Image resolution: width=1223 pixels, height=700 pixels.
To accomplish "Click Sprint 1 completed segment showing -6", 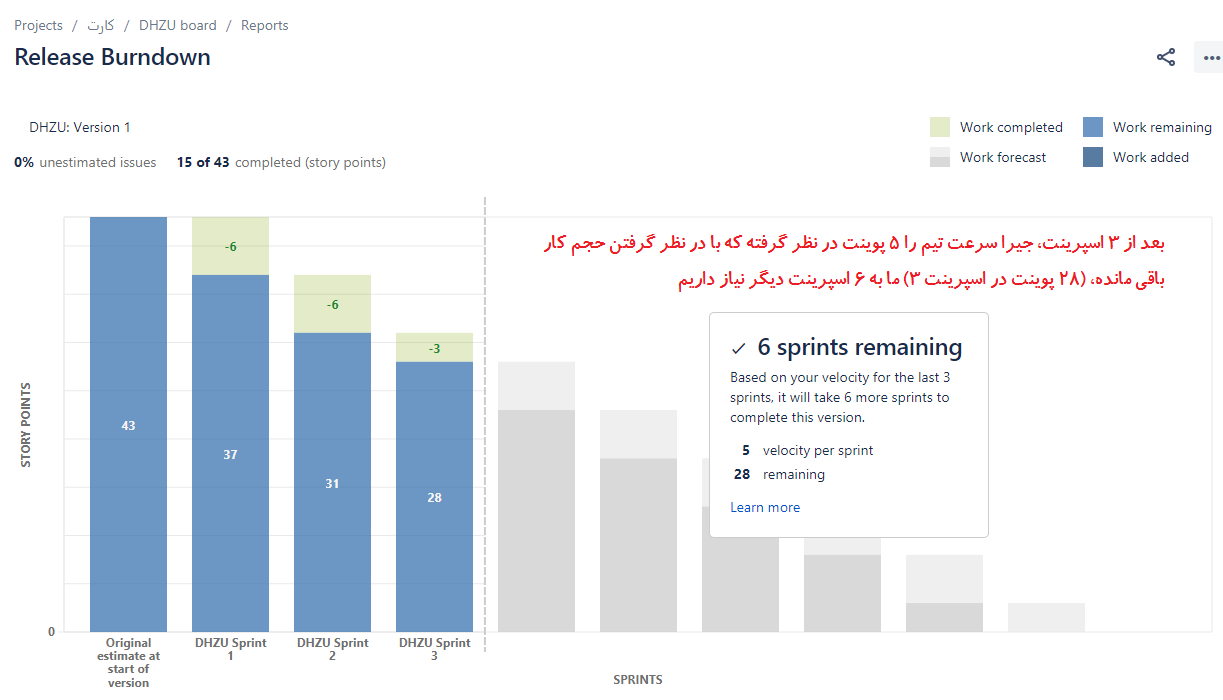I will 230,246.
